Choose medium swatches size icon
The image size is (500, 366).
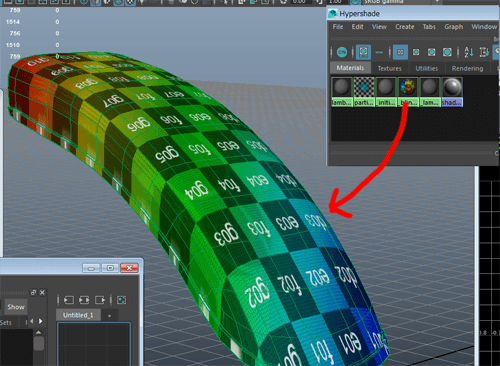pyautogui.click(x=416, y=52)
